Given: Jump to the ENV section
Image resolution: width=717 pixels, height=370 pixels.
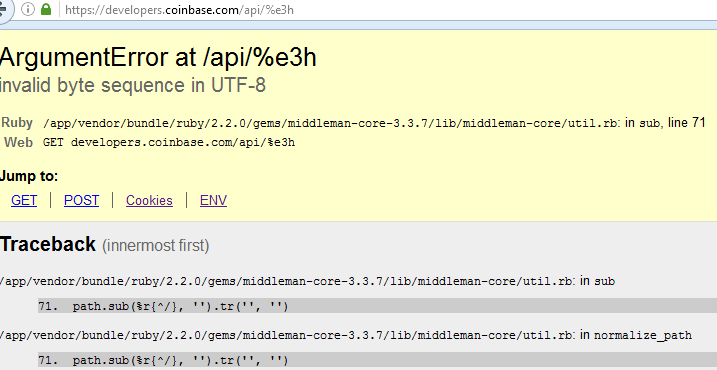Looking at the screenshot, I should (214, 200).
